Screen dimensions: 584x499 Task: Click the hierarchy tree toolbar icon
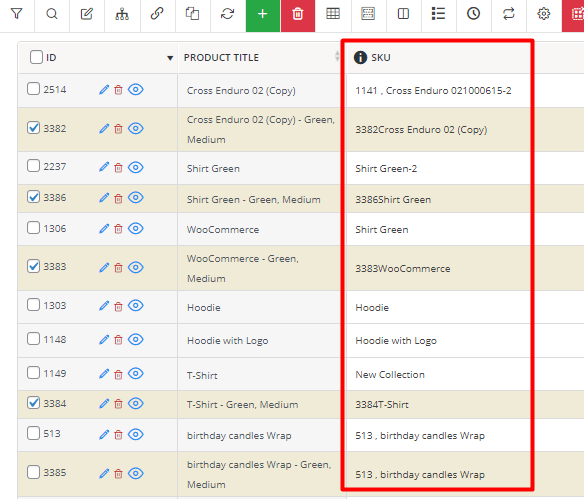pos(122,14)
